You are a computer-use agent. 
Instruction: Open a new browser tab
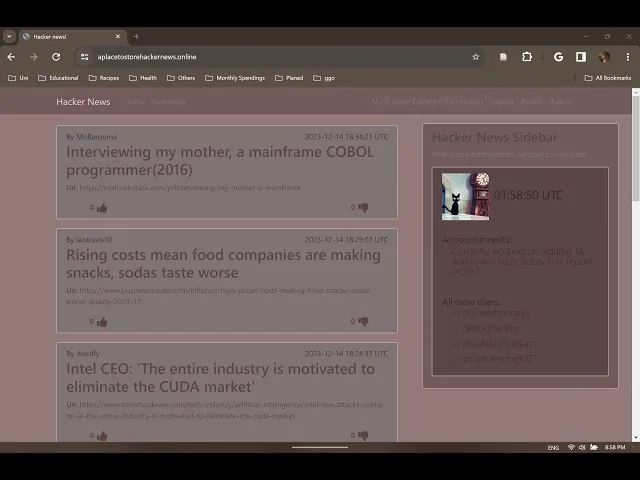(136, 36)
